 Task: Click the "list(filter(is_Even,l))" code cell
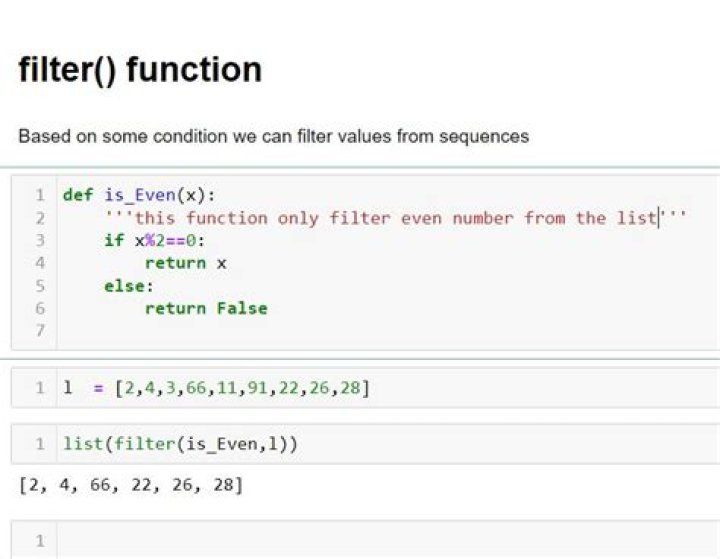pyautogui.click(x=181, y=443)
